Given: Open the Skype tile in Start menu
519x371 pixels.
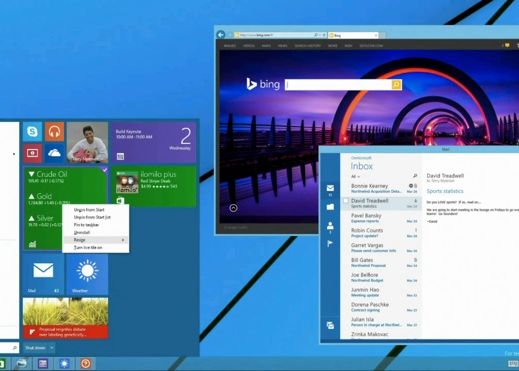Looking at the screenshot, I should [32, 131].
